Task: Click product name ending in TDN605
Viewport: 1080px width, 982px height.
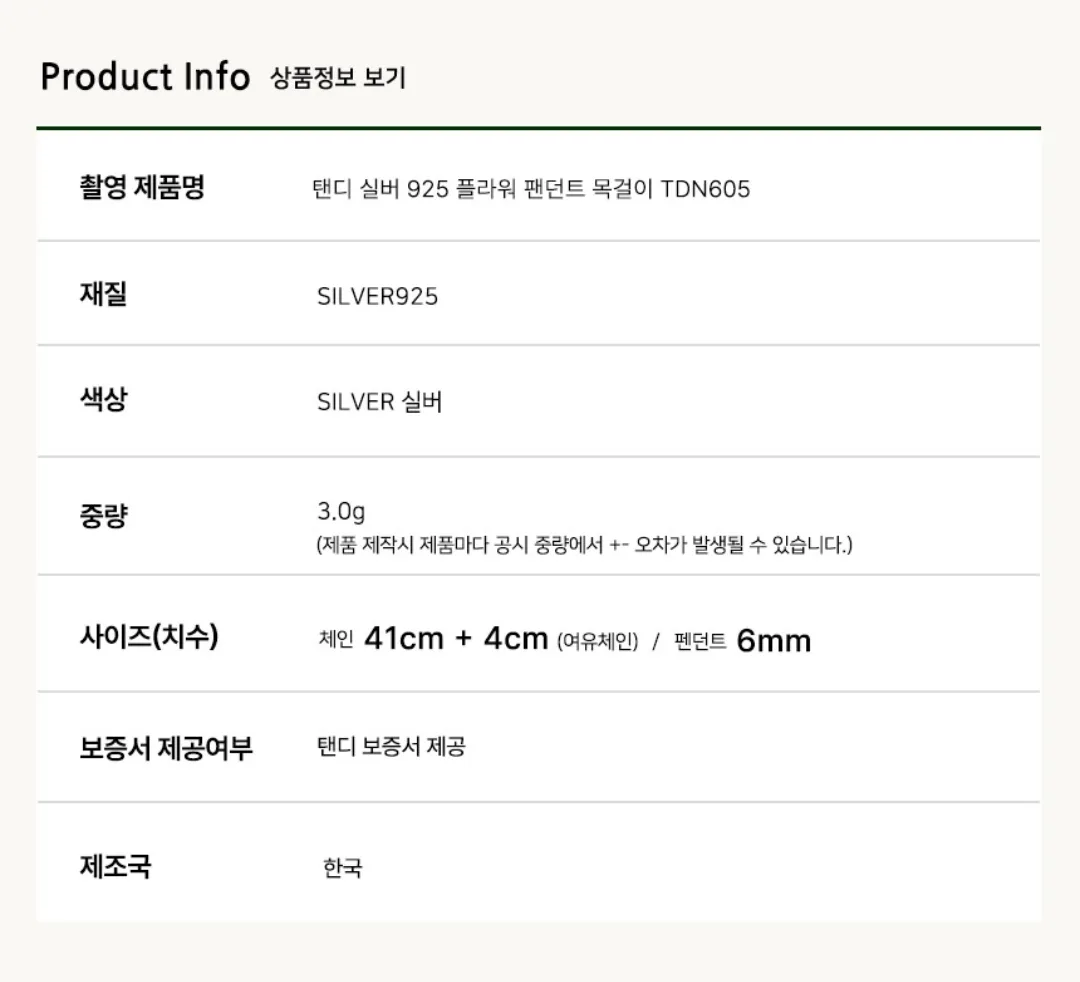Action: click(531, 189)
